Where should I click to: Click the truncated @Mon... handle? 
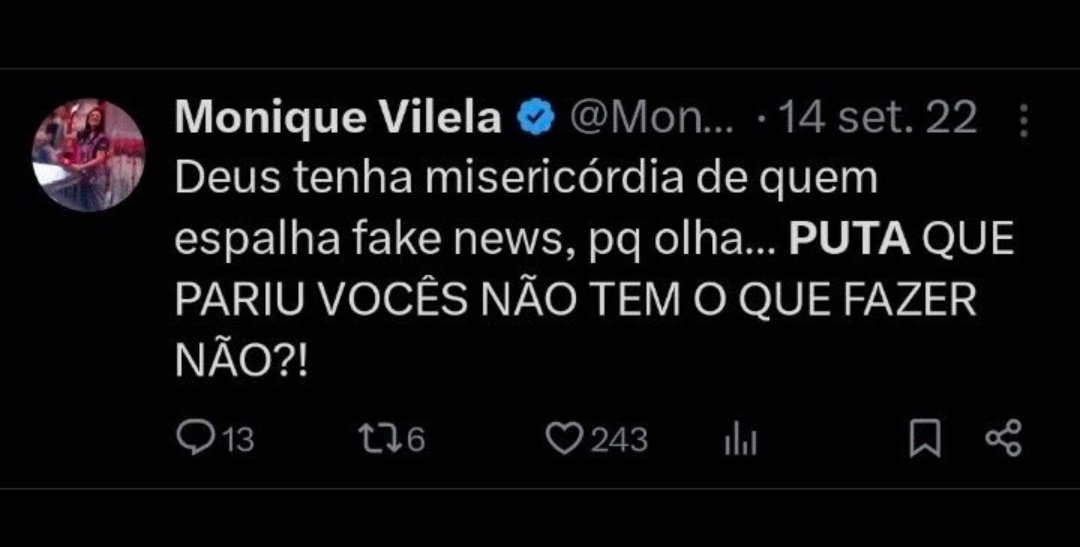point(651,118)
